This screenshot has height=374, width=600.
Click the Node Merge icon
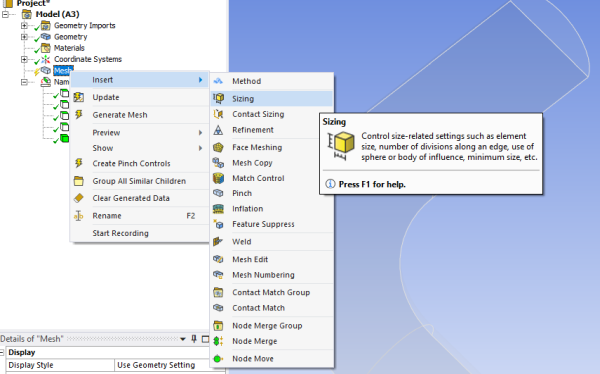(218, 341)
